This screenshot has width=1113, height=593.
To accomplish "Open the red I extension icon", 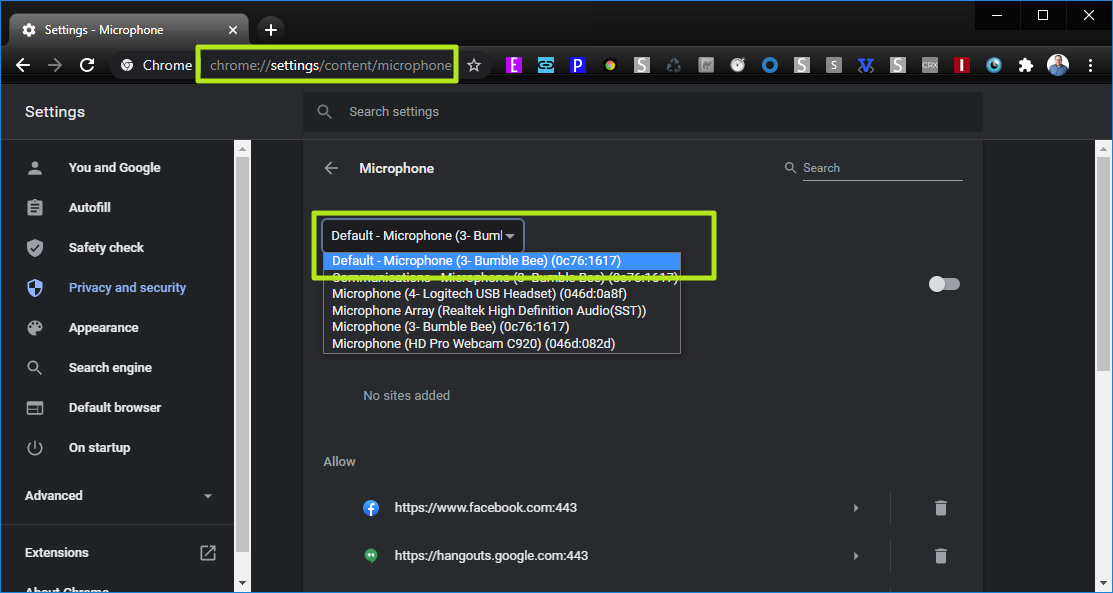I will click(962, 65).
